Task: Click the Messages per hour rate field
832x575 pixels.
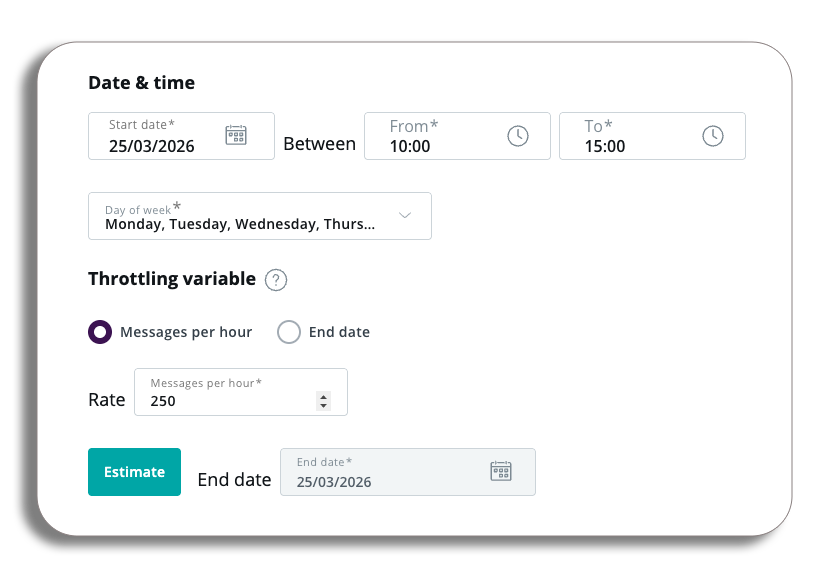Action: pyautogui.click(x=241, y=392)
